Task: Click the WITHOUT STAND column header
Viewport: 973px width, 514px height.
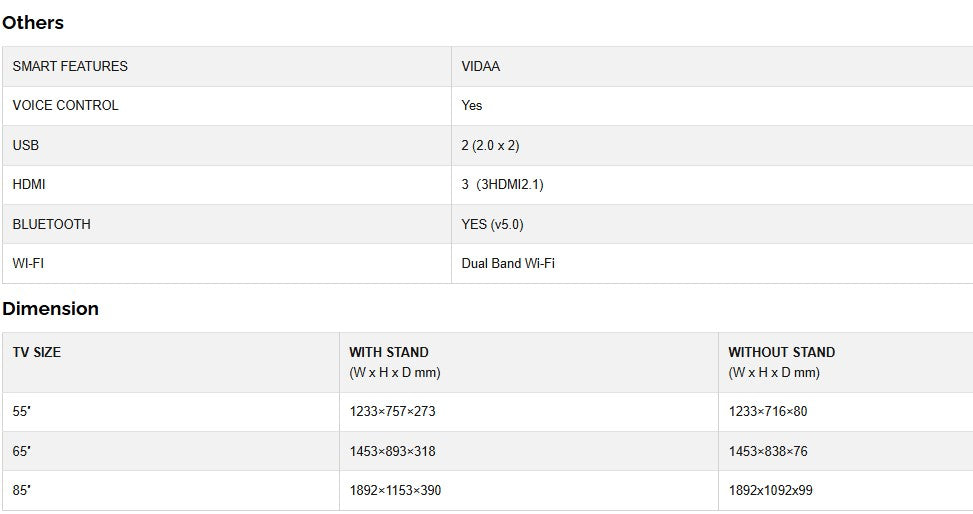Action: [781, 352]
